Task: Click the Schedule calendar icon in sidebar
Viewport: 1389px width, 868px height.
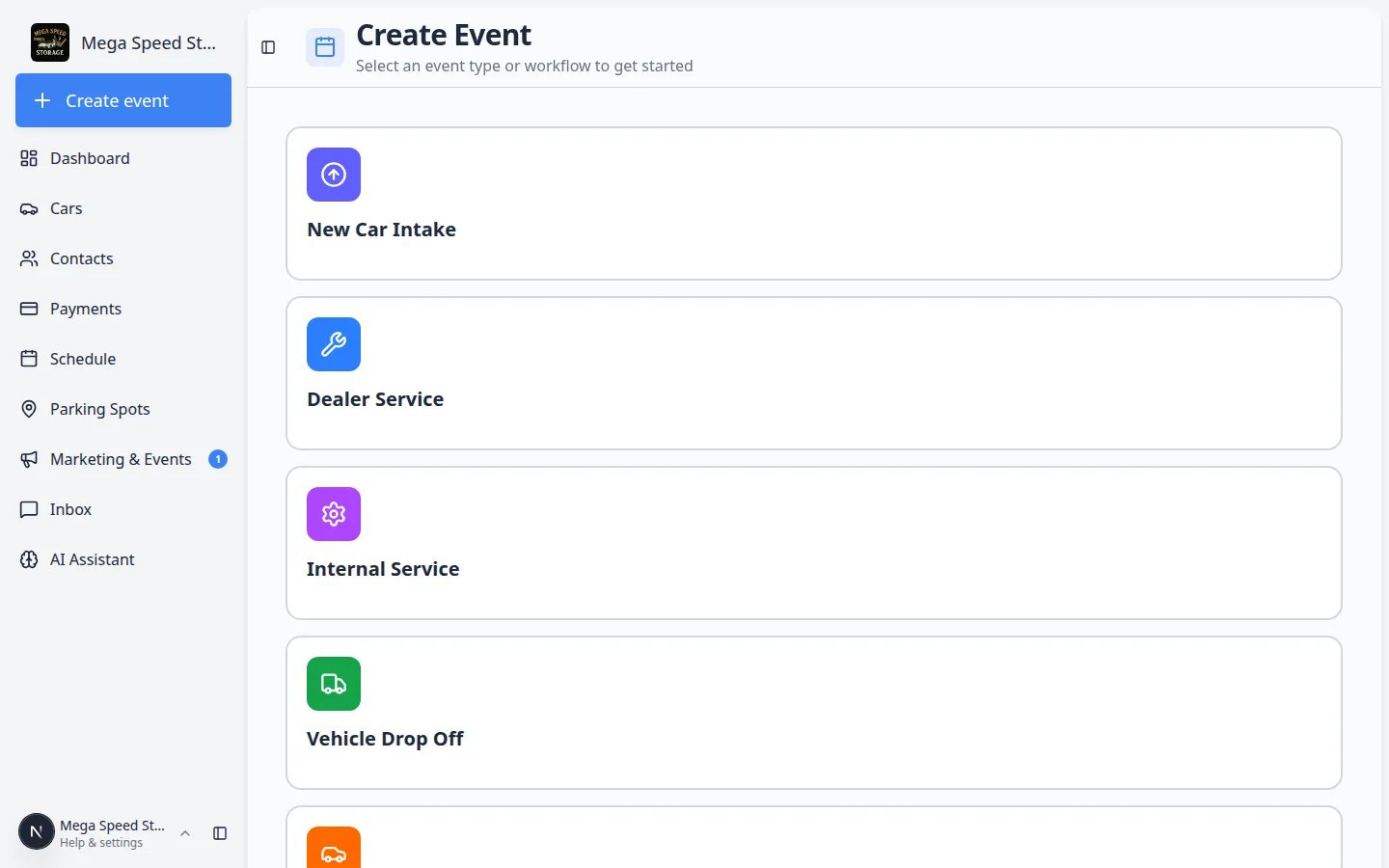Action: coord(29,359)
